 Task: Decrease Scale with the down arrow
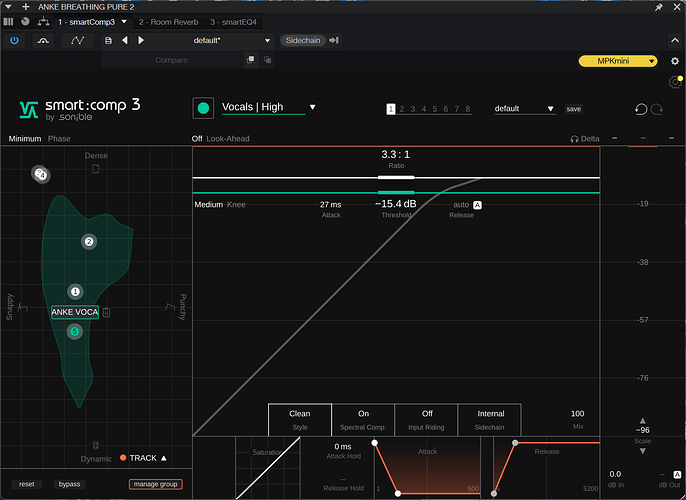643,451
